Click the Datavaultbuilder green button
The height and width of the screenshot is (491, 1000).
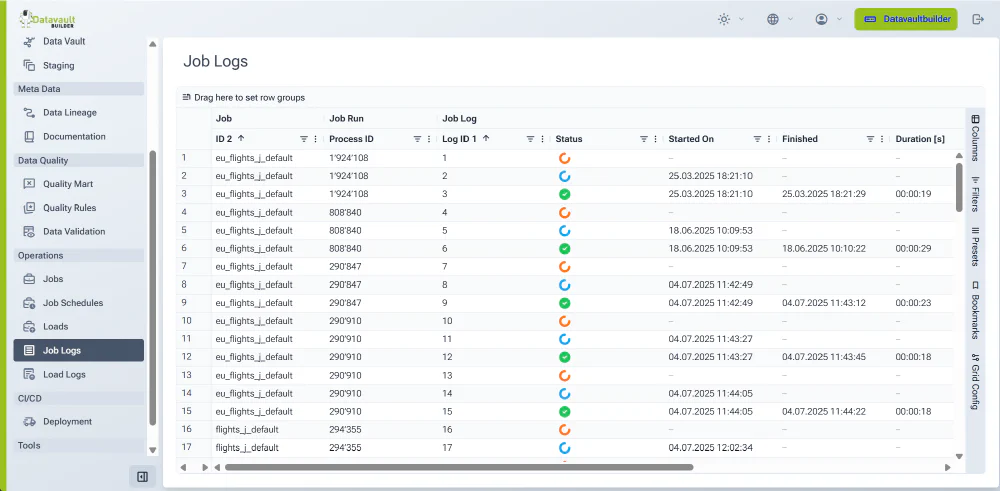(x=906, y=19)
